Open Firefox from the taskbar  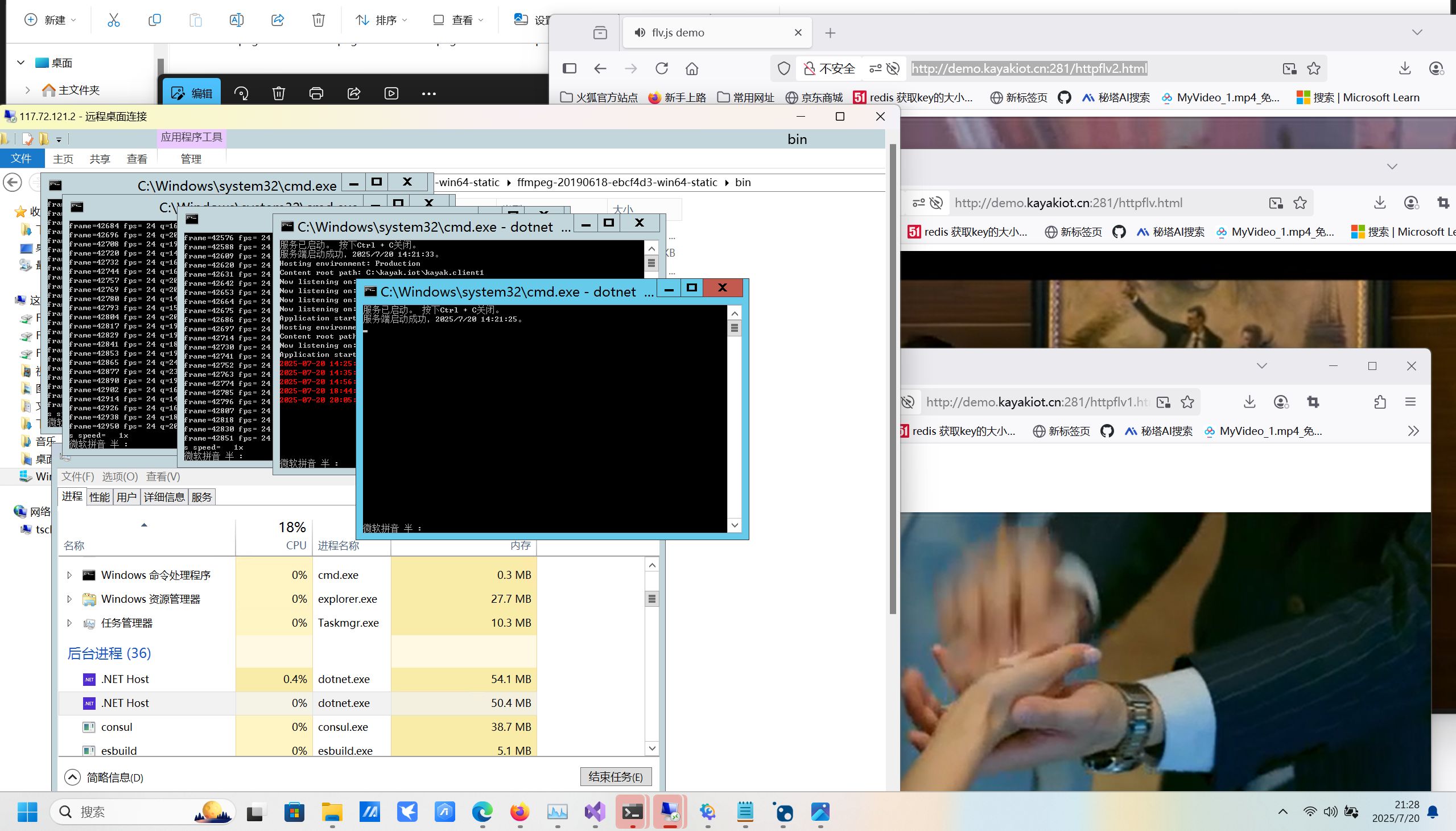tap(519, 812)
